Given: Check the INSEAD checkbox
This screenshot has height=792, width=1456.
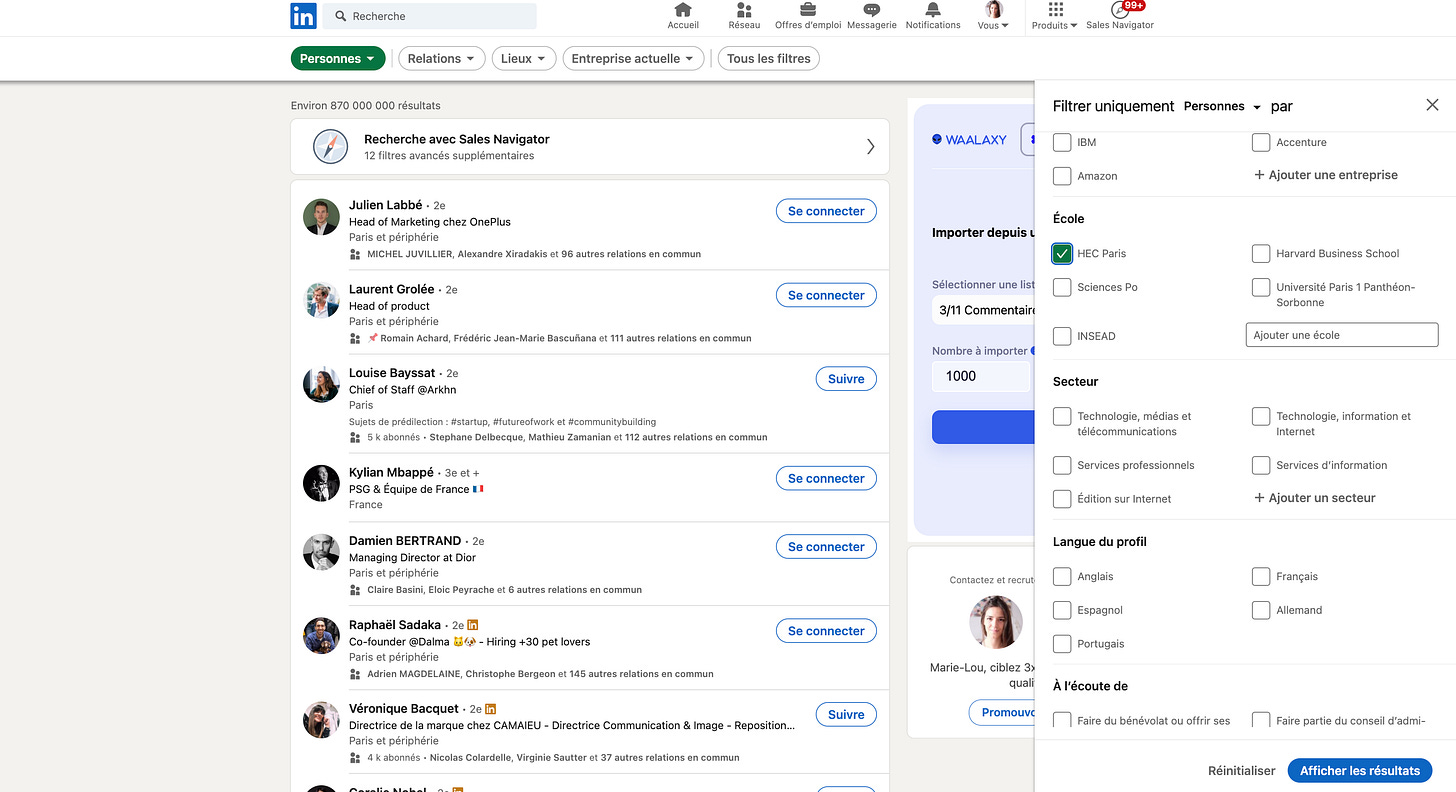Looking at the screenshot, I should [1062, 336].
